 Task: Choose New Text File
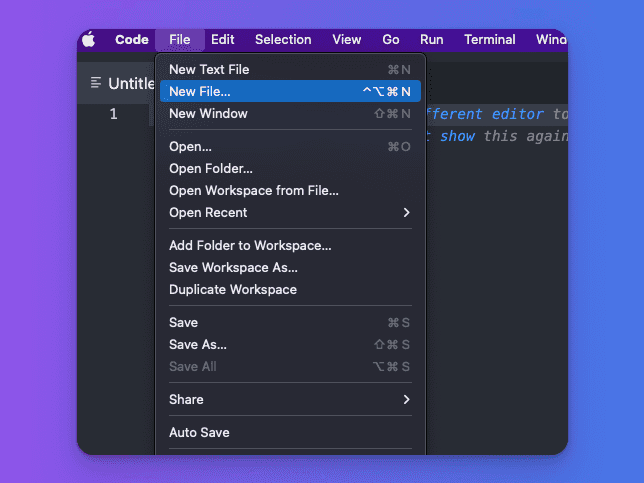(x=209, y=69)
